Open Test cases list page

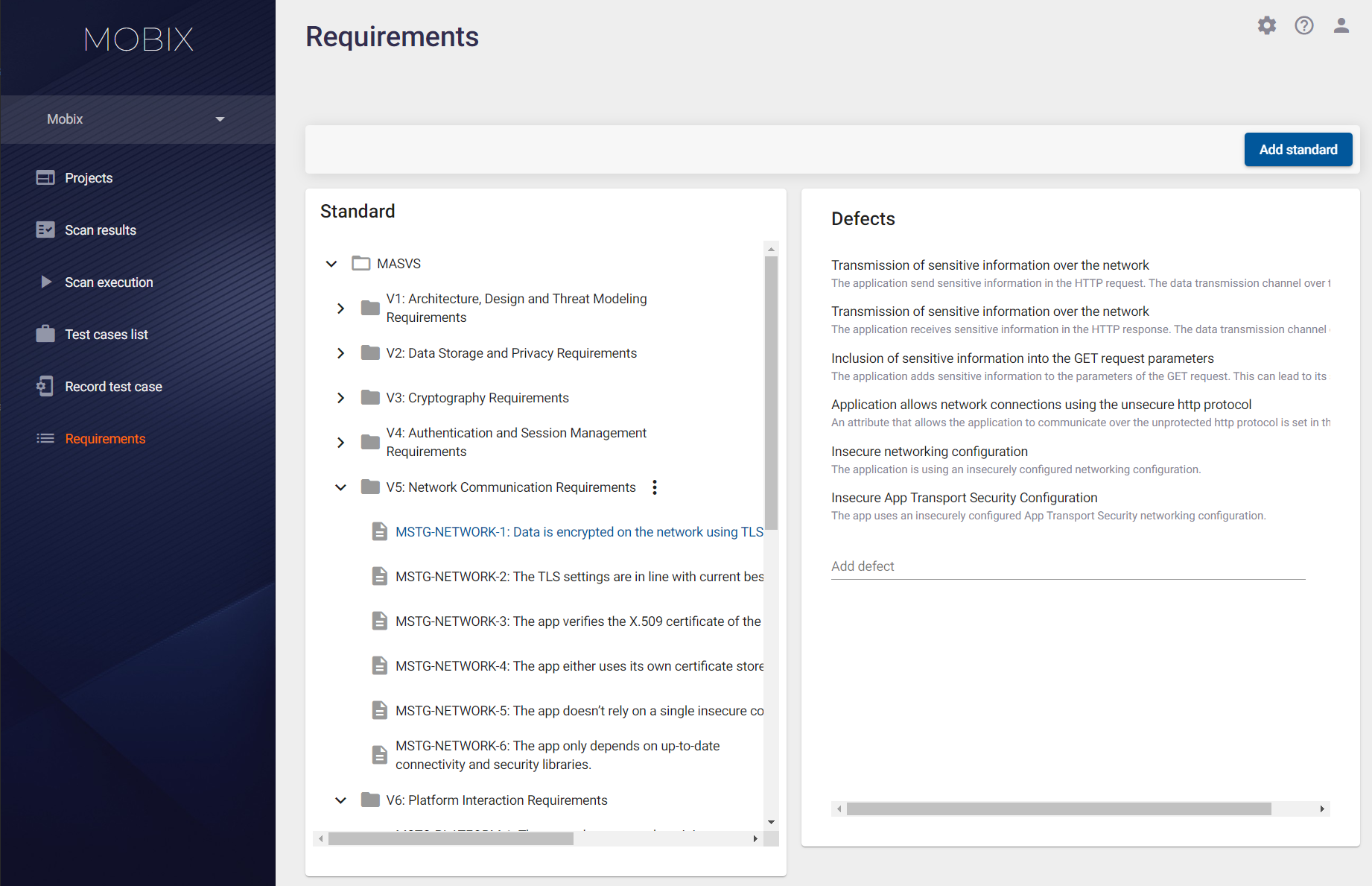(107, 335)
